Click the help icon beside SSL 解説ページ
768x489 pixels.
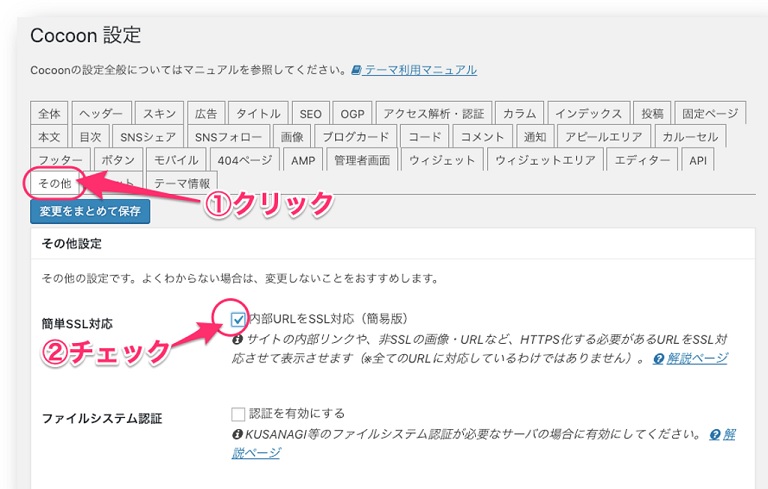click(x=658, y=359)
